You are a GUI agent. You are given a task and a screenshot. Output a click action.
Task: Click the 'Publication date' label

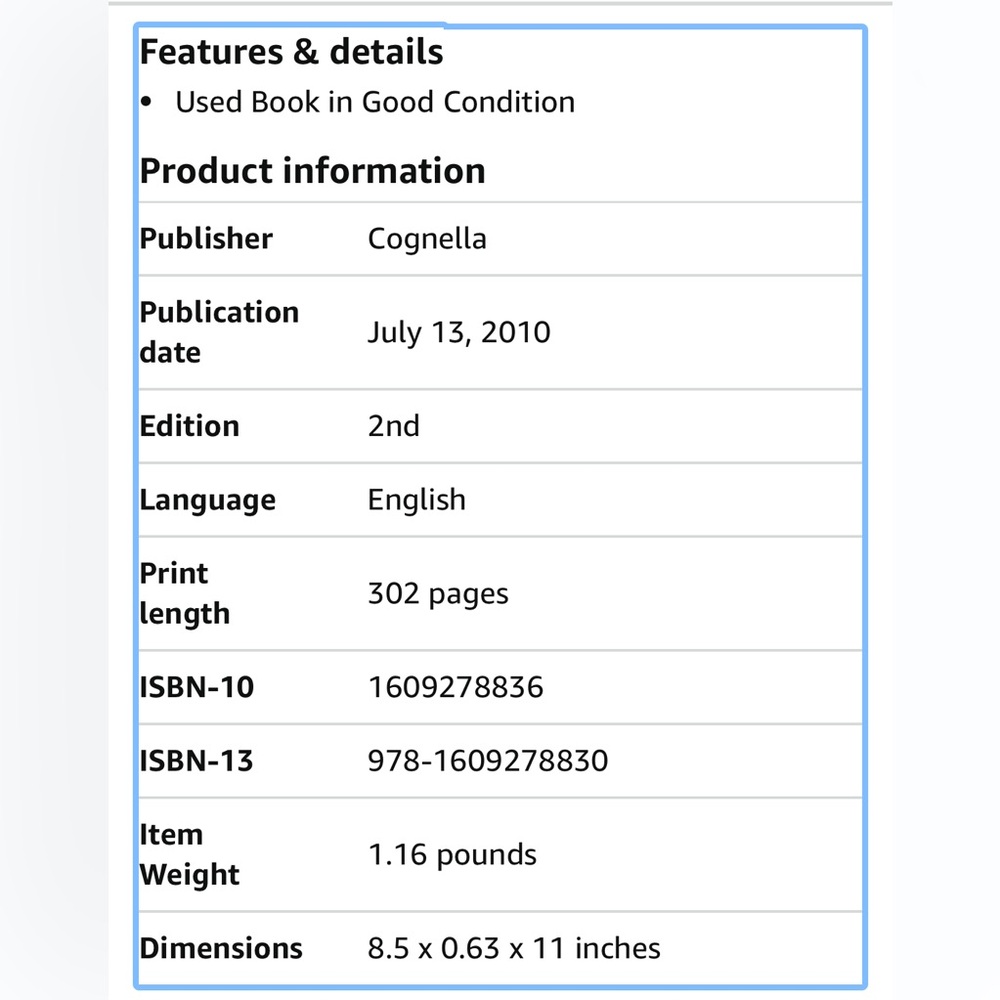[x=219, y=332]
